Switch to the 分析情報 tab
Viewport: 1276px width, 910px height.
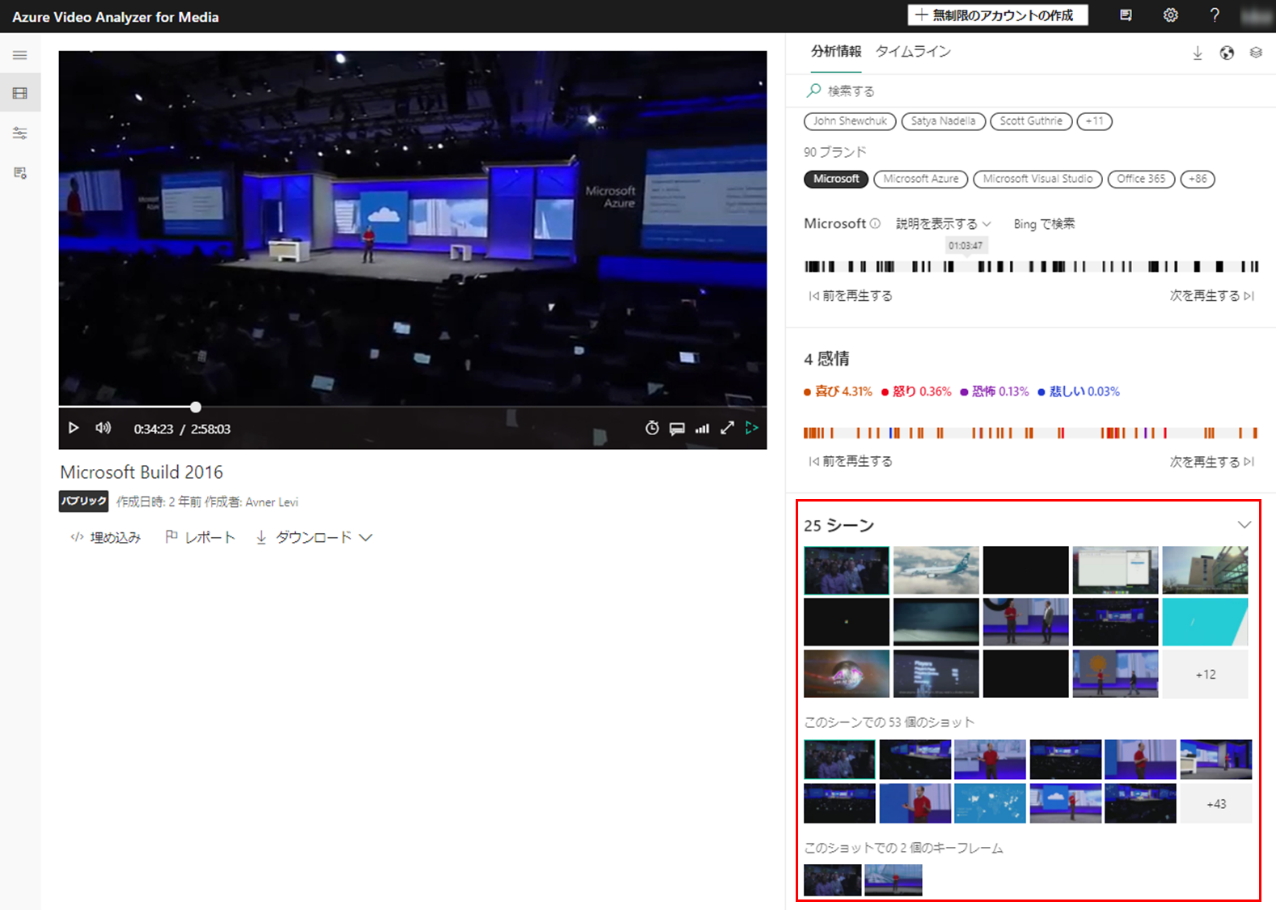pyautogui.click(x=836, y=52)
